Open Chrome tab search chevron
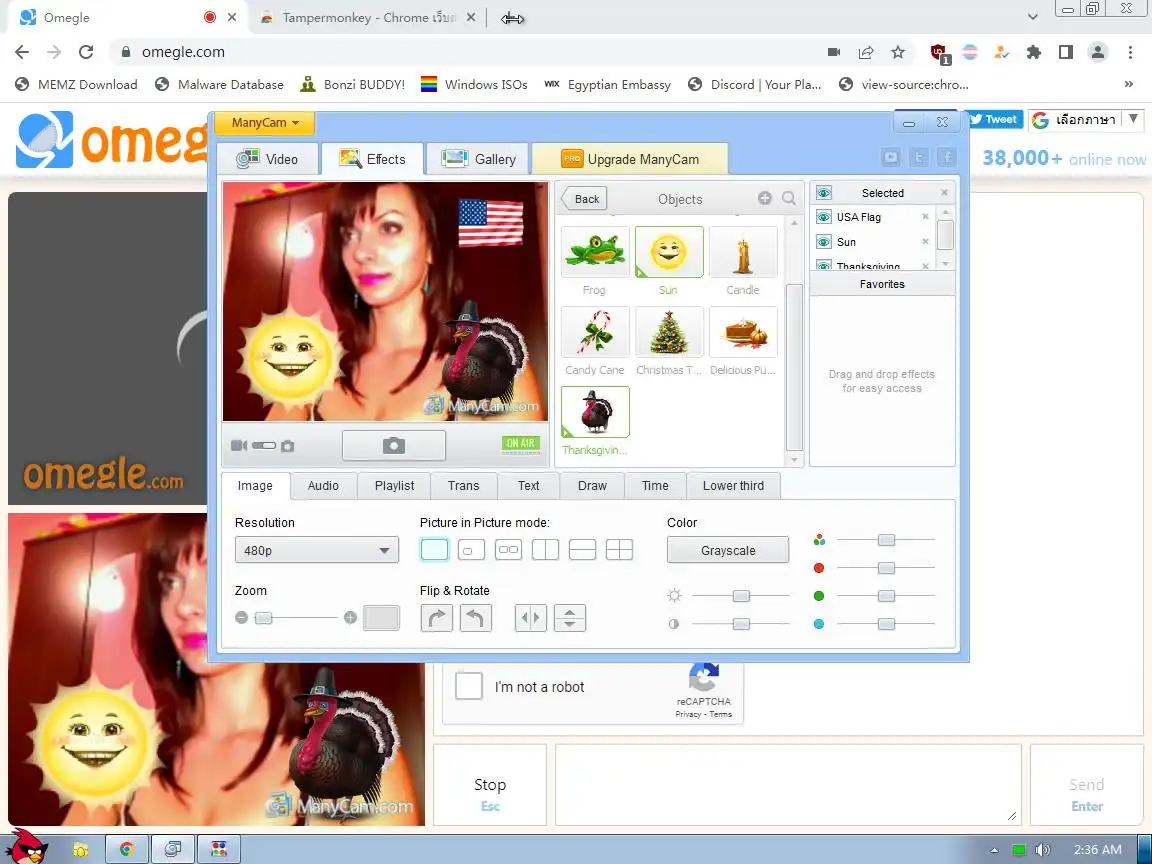Screen dimensions: 1152x864 pos(1032,17)
